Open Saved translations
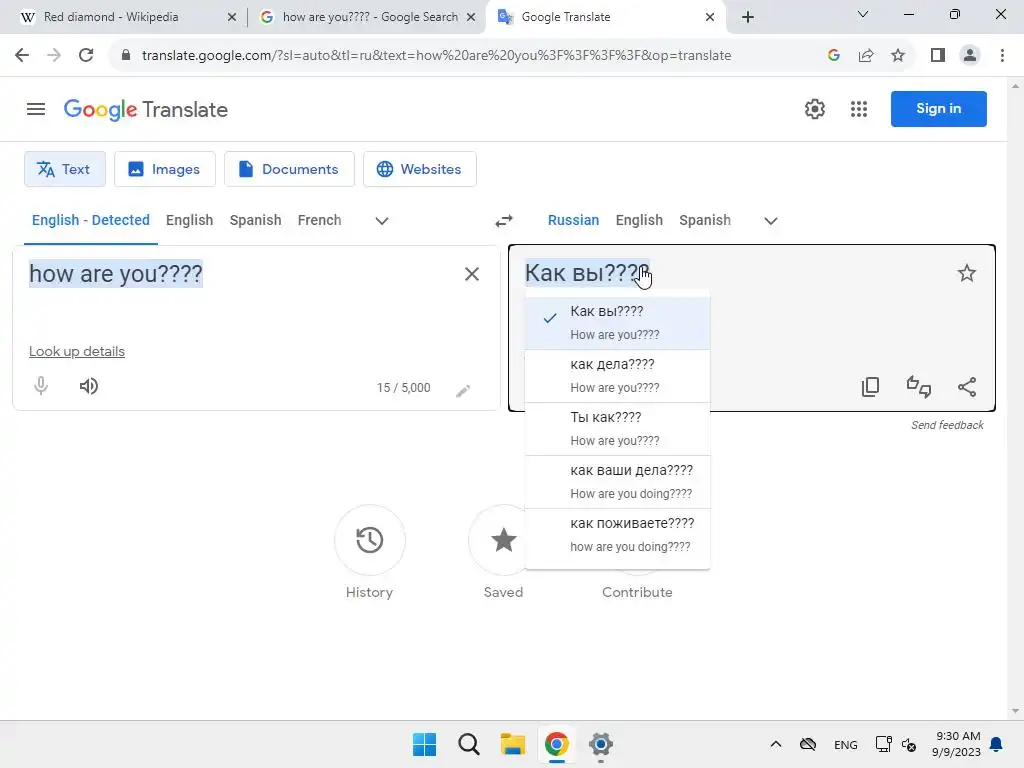The width and height of the screenshot is (1024, 768). [x=504, y=541]
